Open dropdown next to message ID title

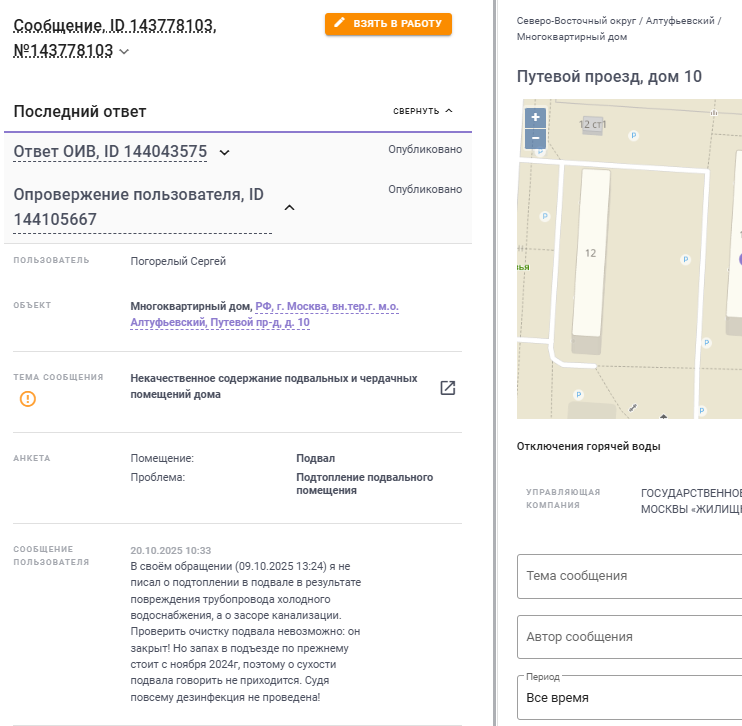pos(124,52)
